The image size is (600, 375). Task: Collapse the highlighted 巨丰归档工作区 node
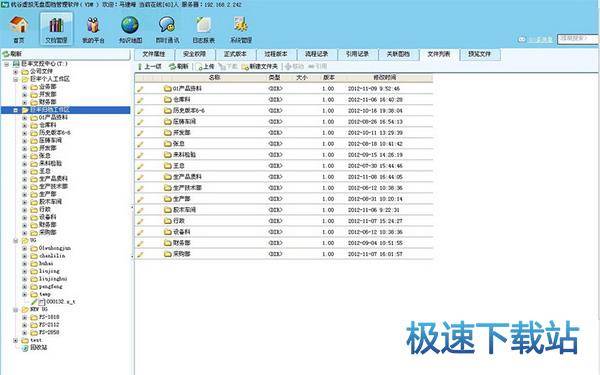[x=15, y=110]
